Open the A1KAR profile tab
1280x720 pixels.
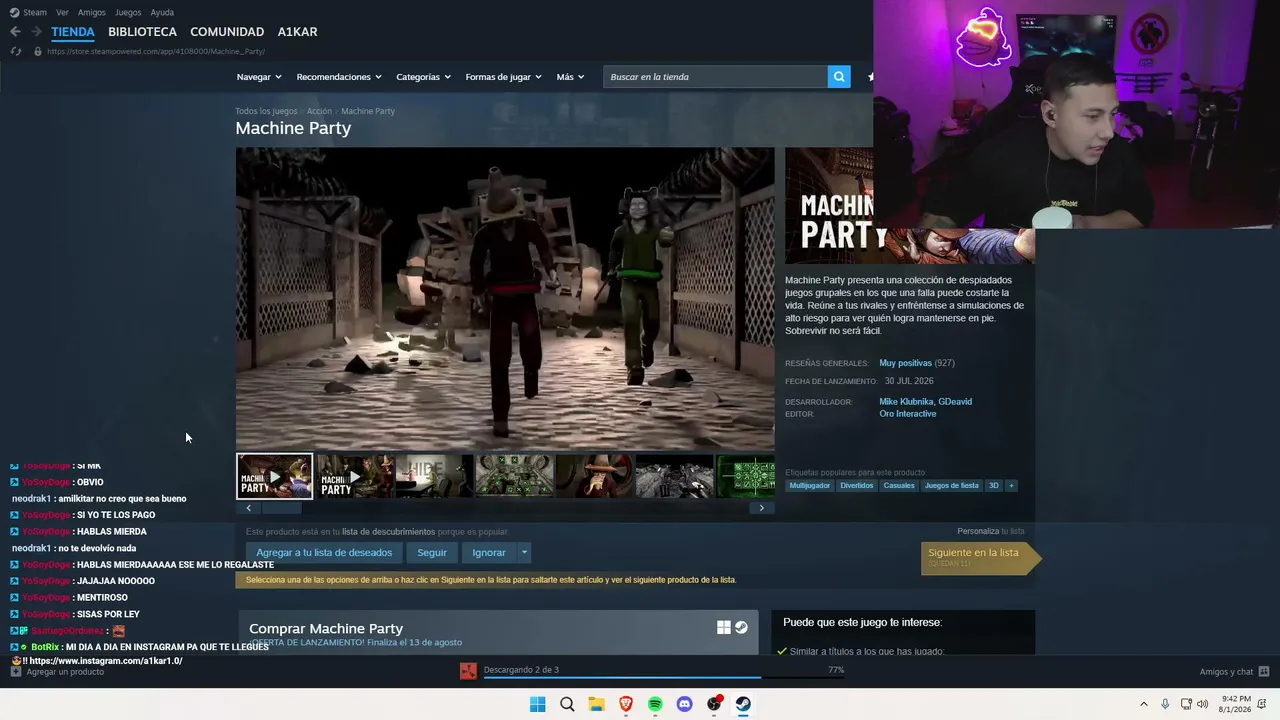pyautogui.click(x=298, y=32)
